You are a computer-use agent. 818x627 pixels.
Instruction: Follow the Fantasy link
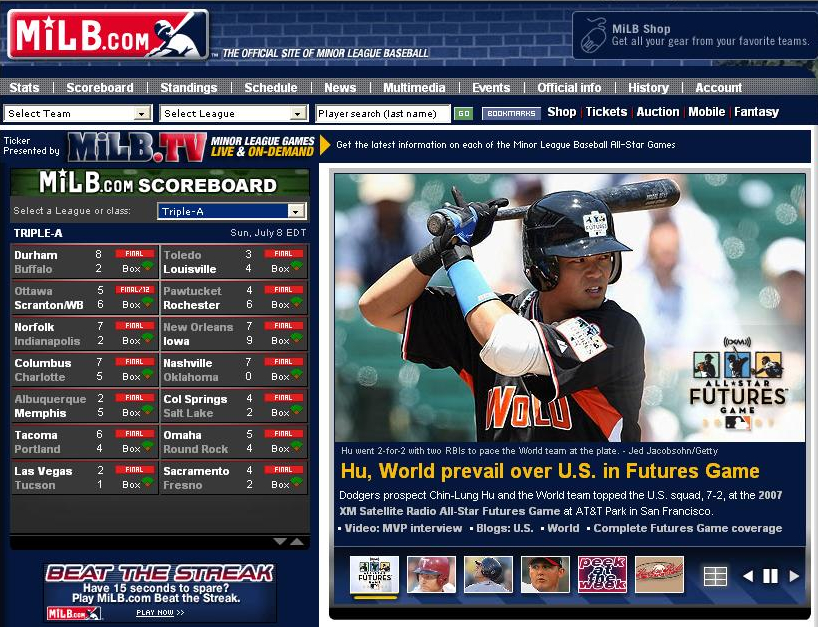point(756,112)
